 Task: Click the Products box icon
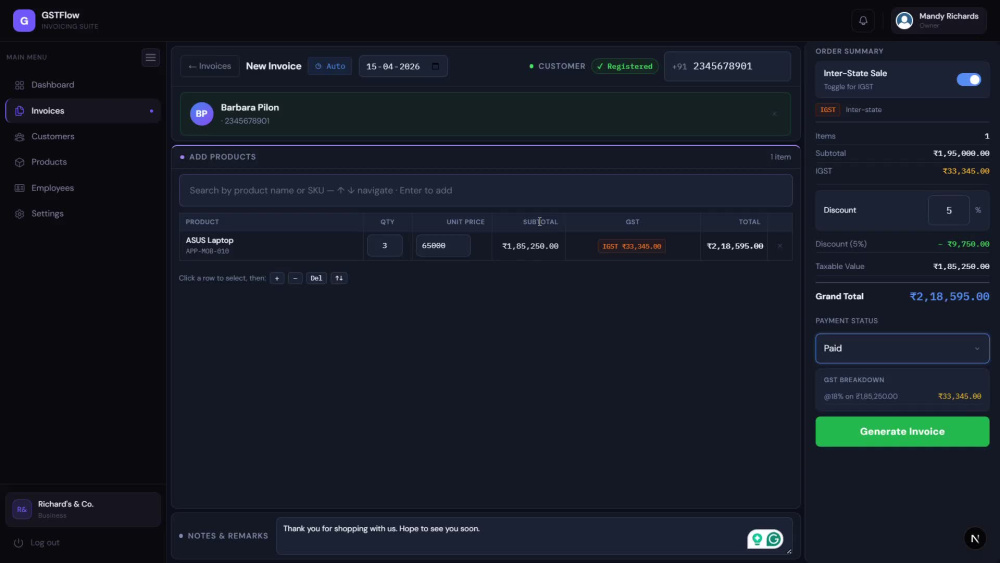coord(19,162)
